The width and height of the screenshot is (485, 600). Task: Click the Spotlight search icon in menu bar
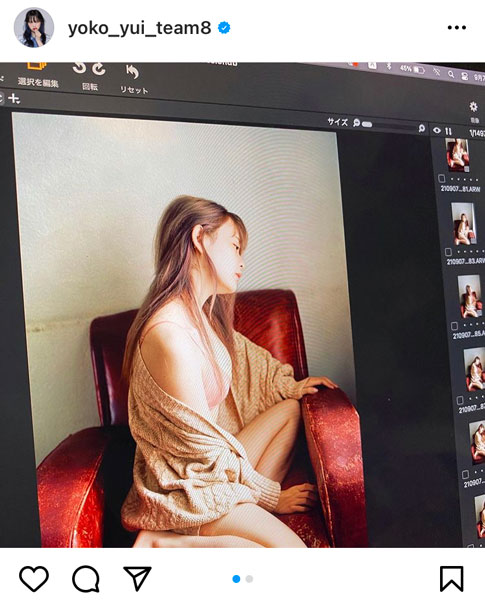tap(451, 74)
